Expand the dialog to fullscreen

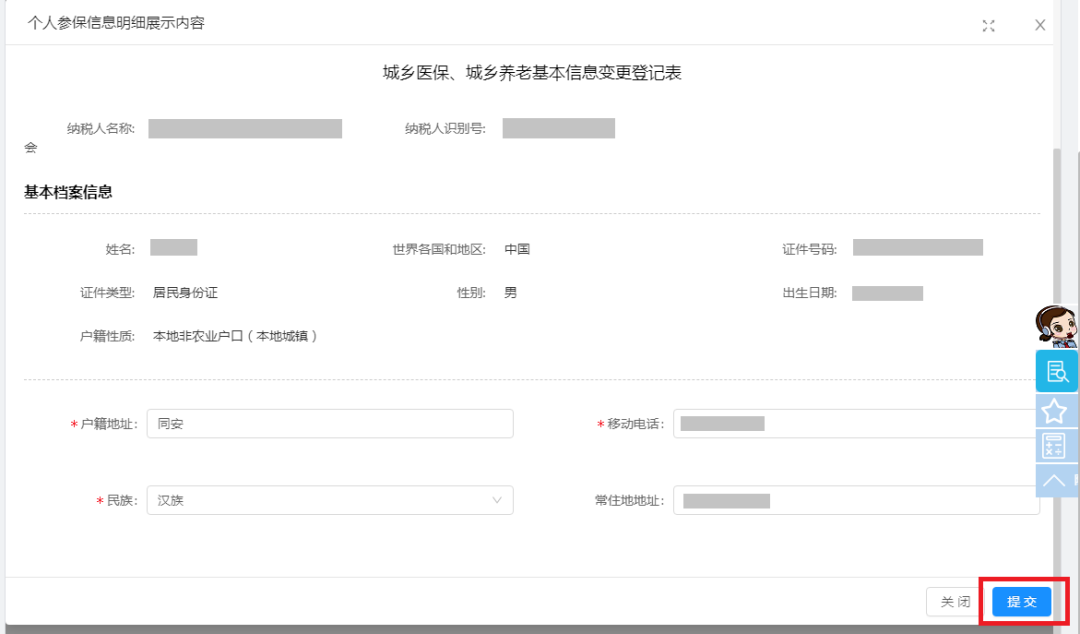pos(988,25)
